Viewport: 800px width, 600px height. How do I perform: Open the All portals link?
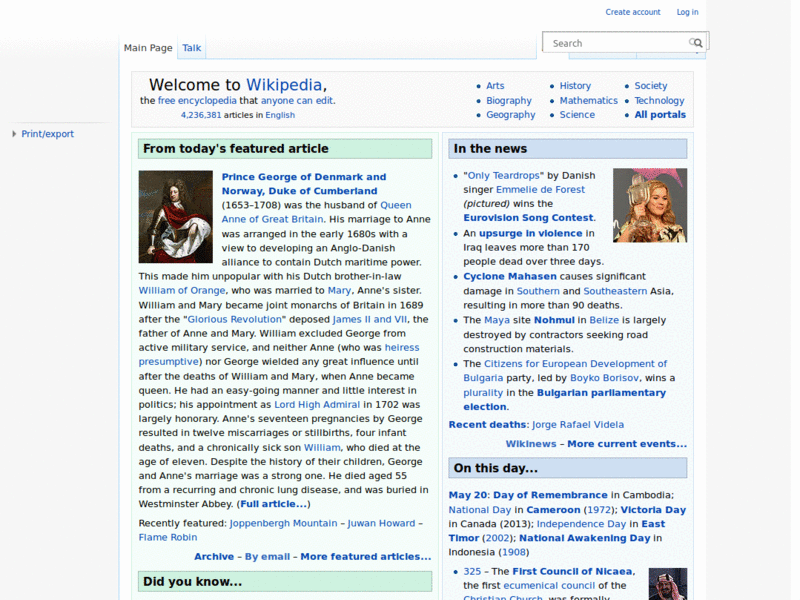pos(660,115)
